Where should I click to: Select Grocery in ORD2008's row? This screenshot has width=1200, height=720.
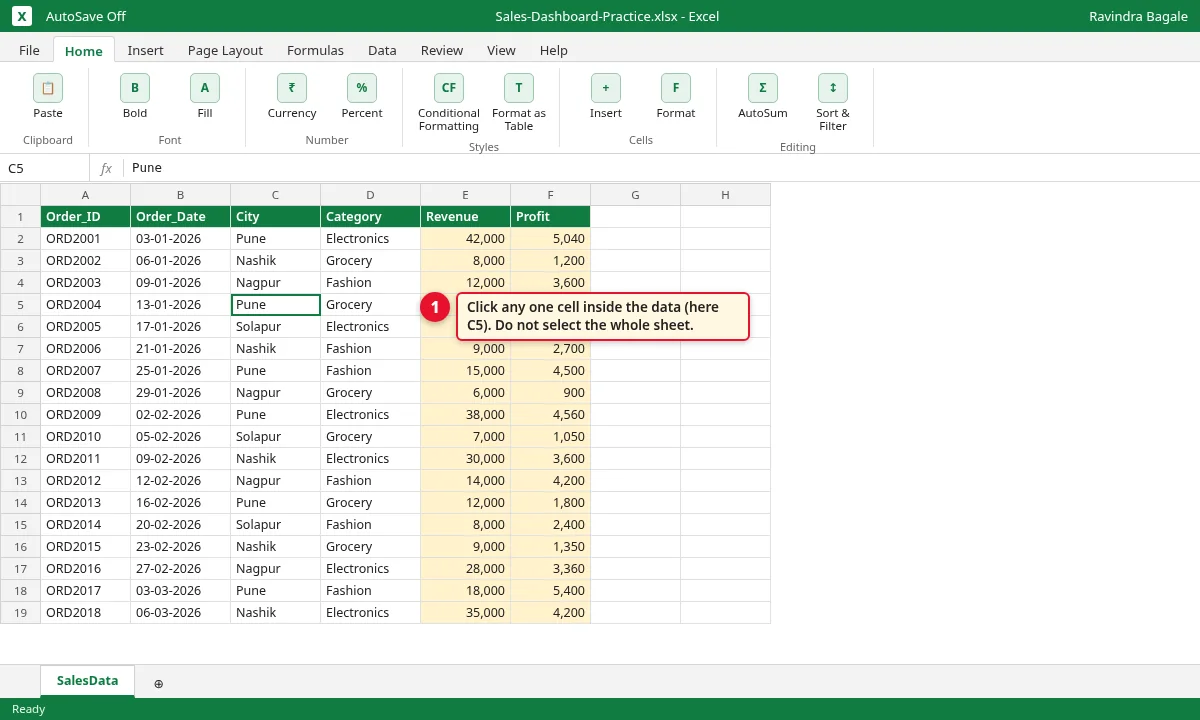(x=371, y=393)
